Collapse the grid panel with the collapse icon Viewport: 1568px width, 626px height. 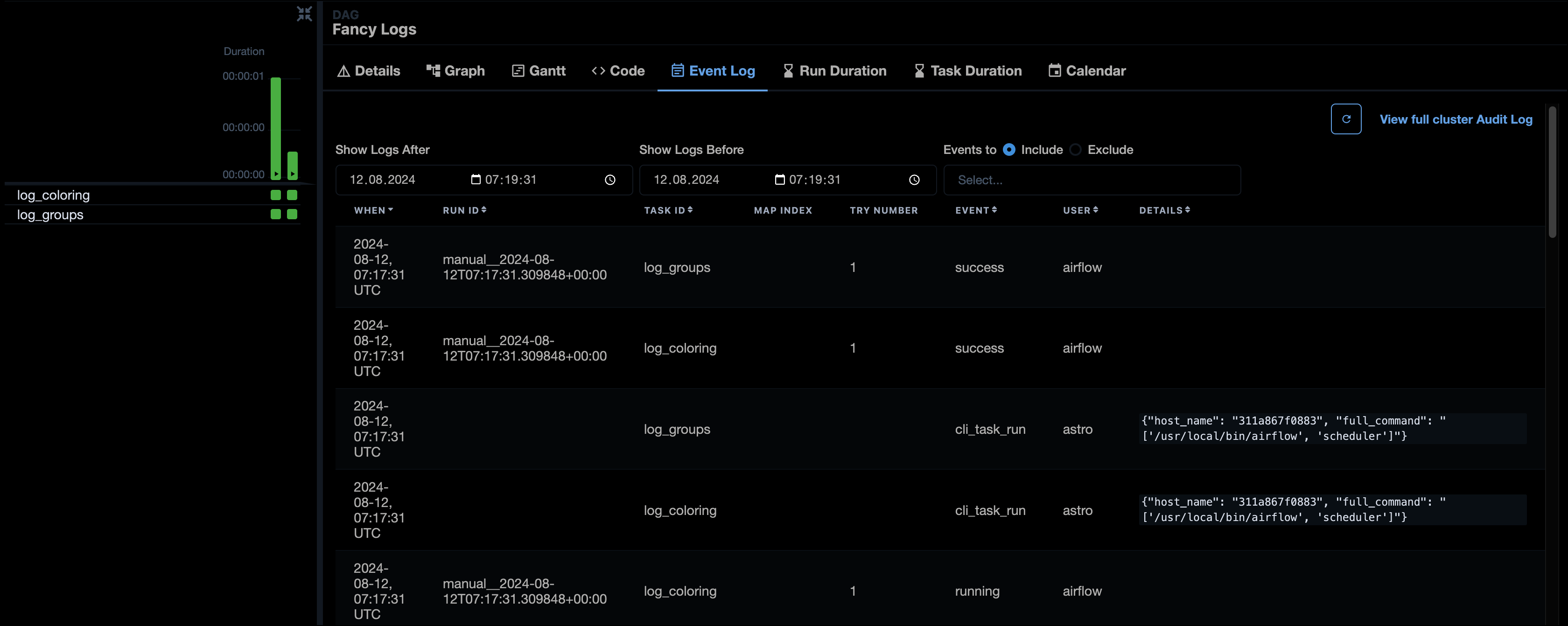(x=304, y=14)
